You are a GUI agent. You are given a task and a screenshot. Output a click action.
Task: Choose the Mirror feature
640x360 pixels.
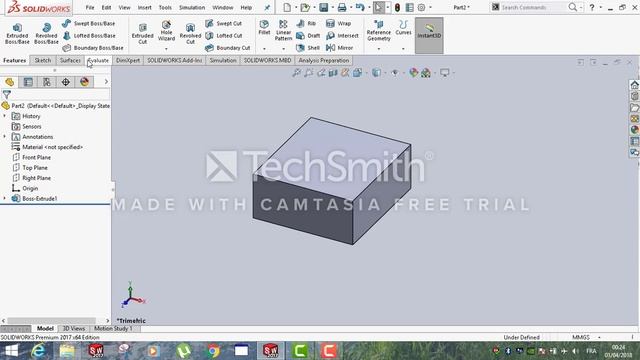(x=339, y=48)
